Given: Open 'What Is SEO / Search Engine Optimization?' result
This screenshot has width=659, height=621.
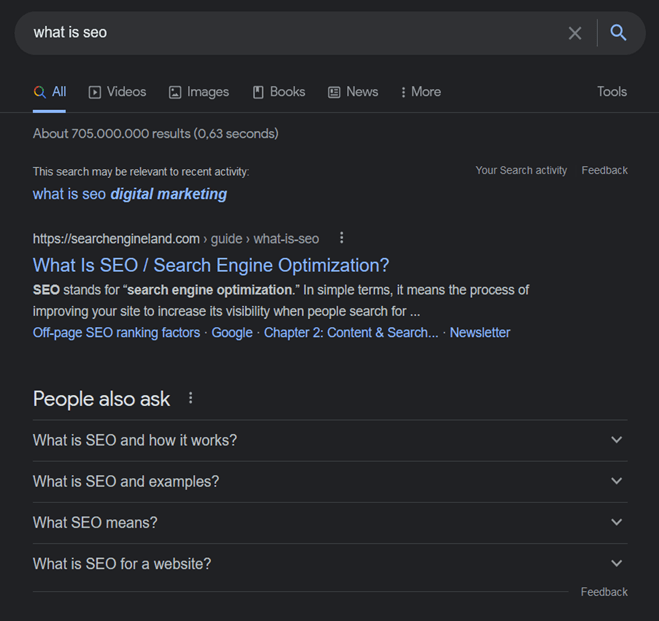Looking at the screenshot, I should [x=211, y=265].
